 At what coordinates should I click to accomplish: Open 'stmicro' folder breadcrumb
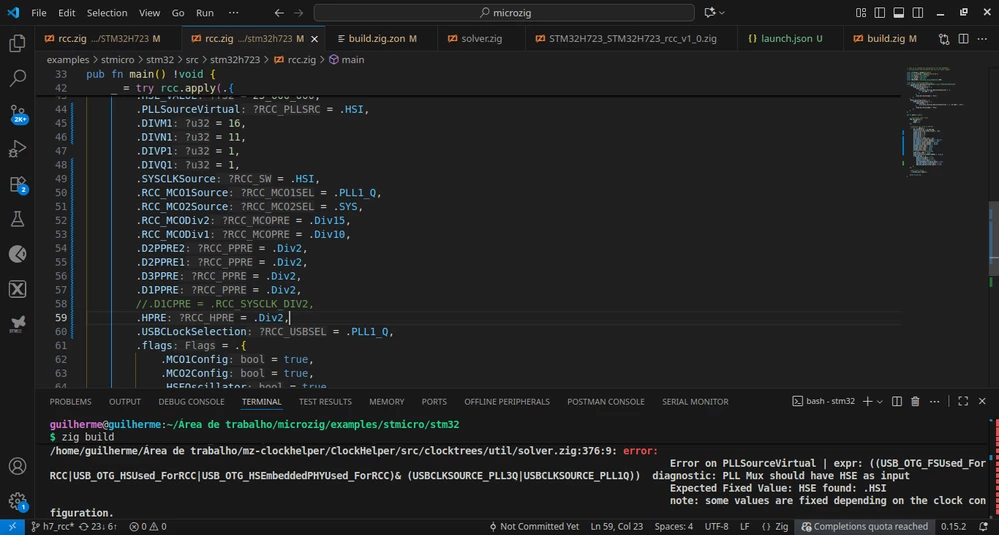(117, 59)
